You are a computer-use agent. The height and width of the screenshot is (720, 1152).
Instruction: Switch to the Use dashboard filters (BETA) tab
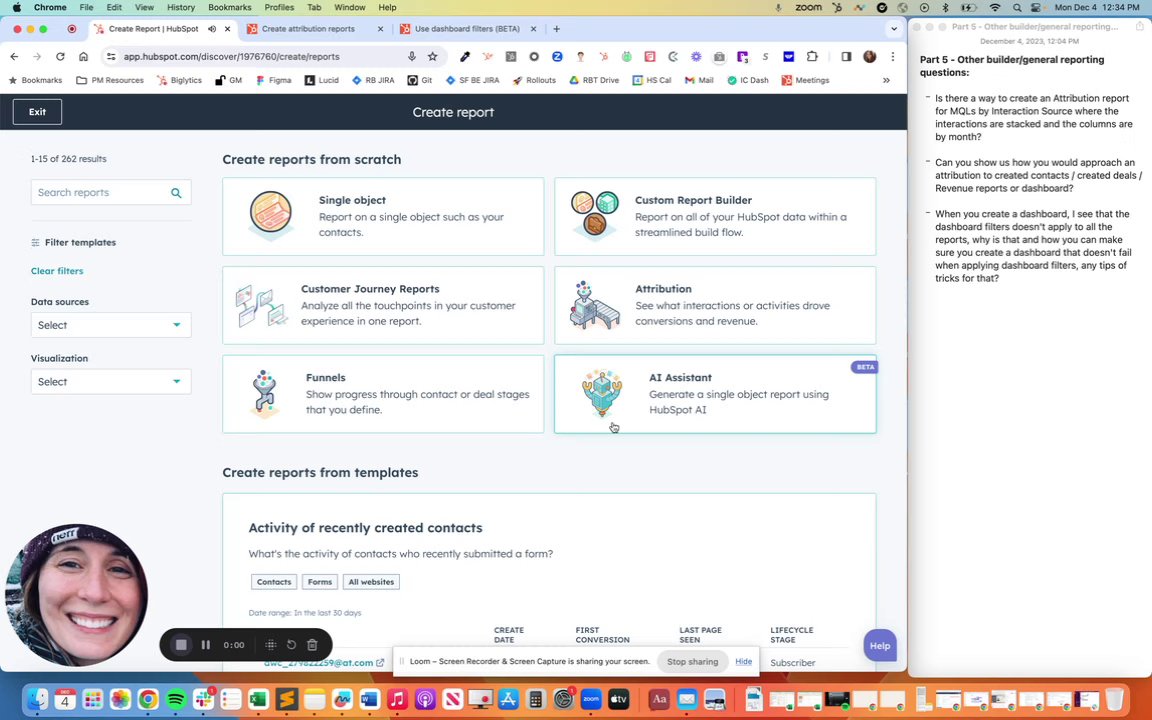click(467, 29)
